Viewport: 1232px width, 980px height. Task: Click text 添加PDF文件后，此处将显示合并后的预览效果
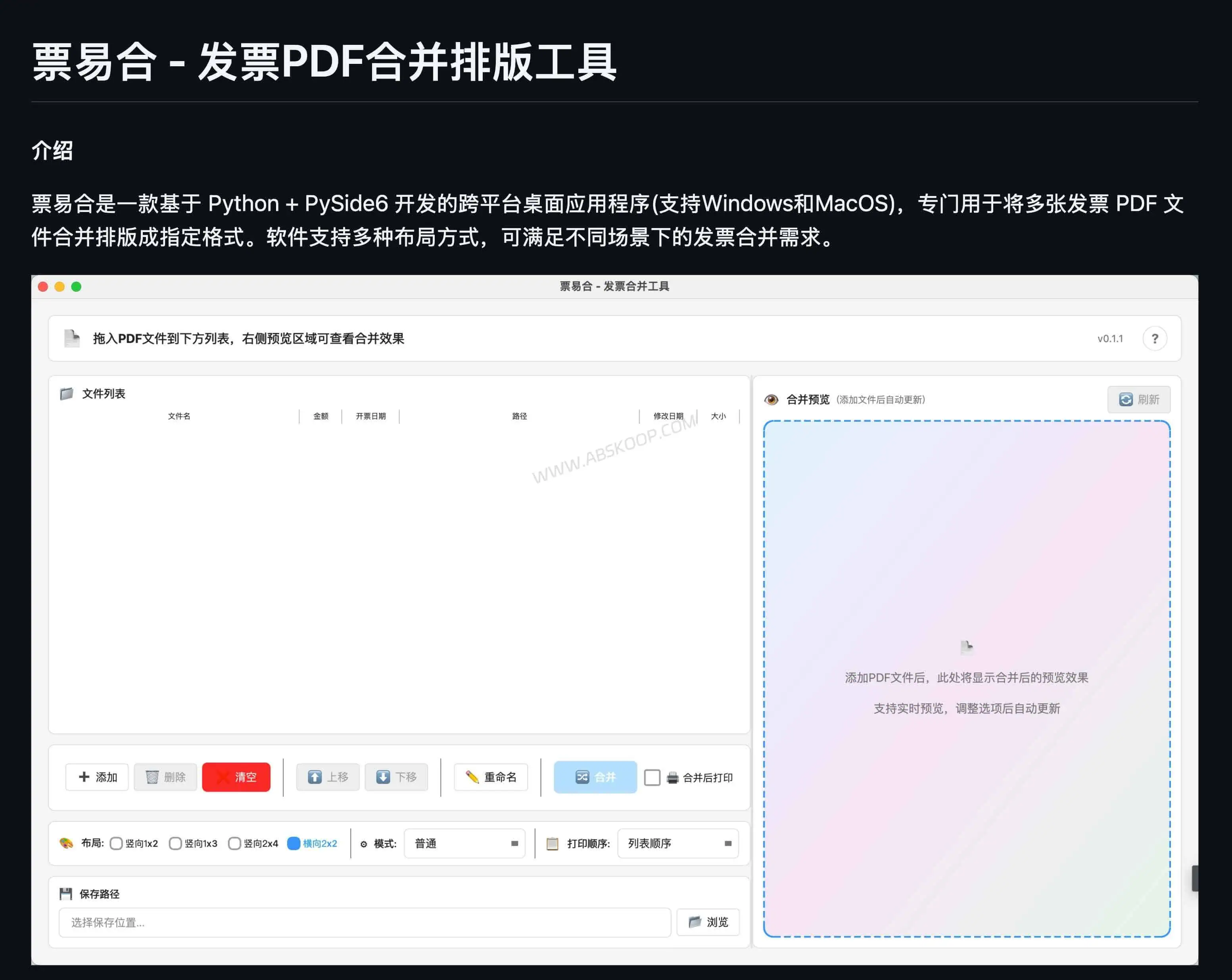click(x=967, y=678)
